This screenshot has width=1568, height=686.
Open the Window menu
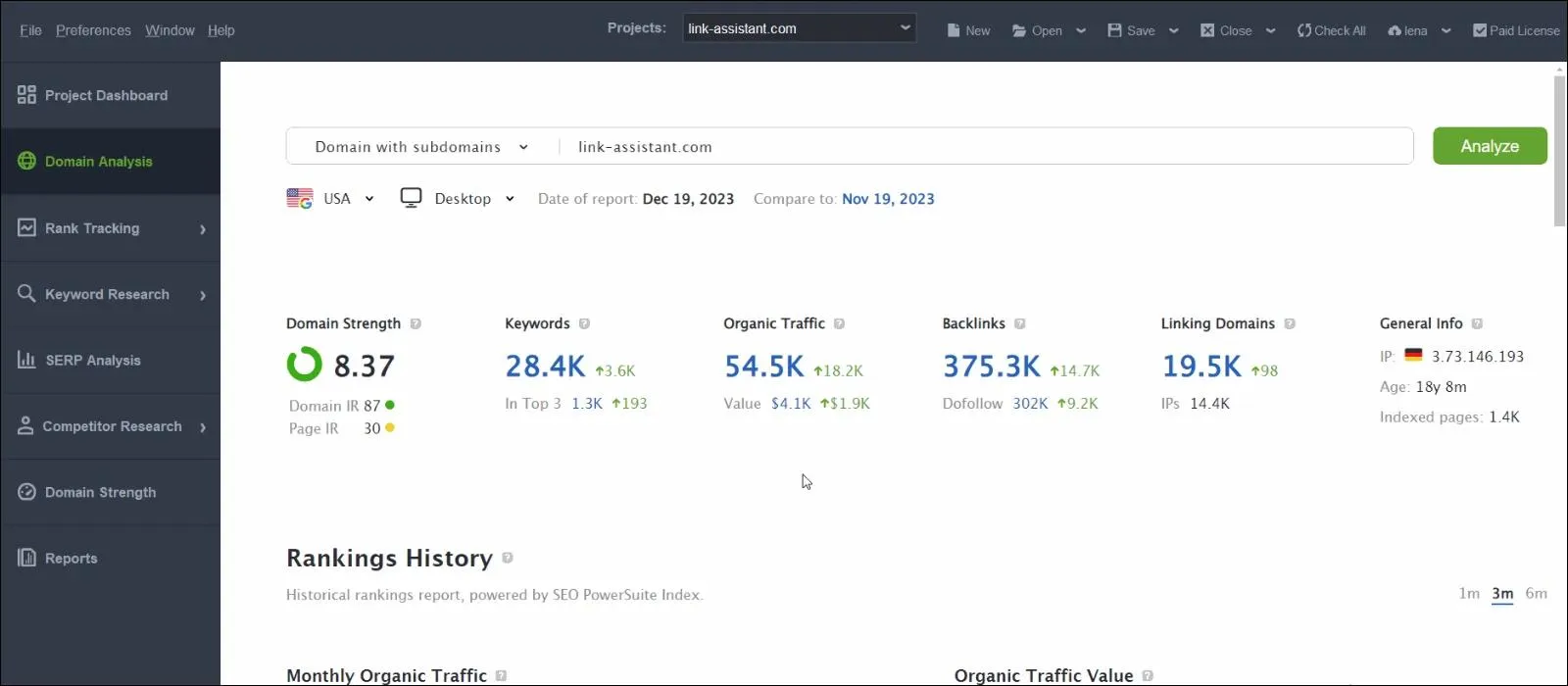click(170, 30)
